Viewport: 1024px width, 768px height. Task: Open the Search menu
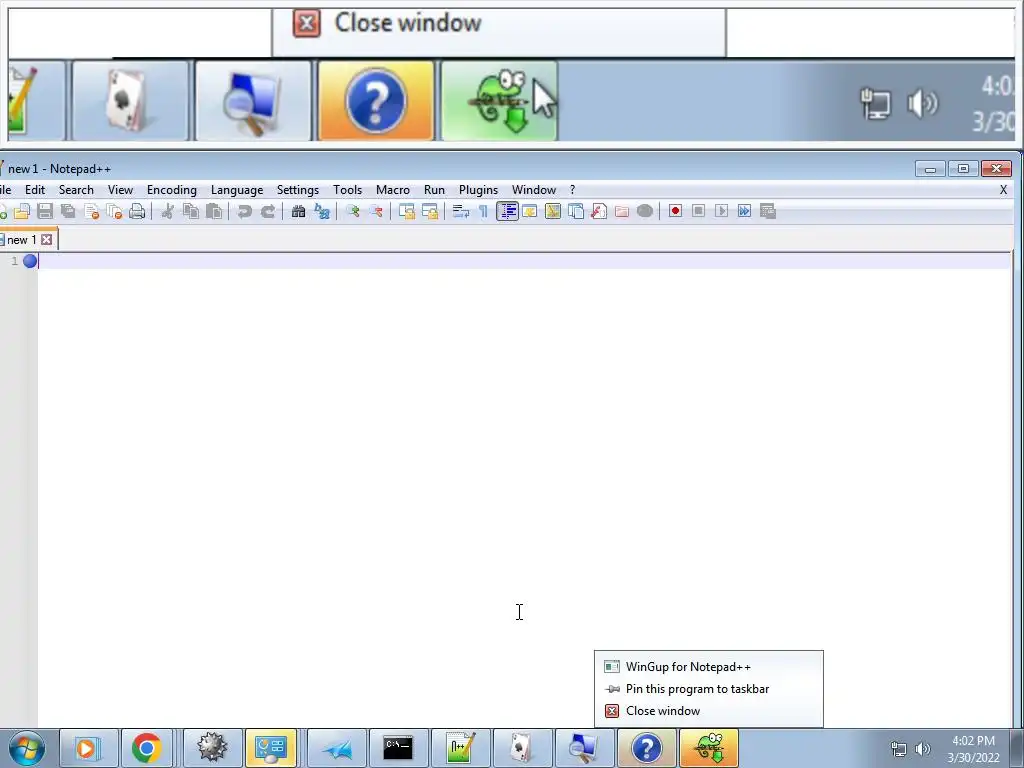tap(76, 190)
